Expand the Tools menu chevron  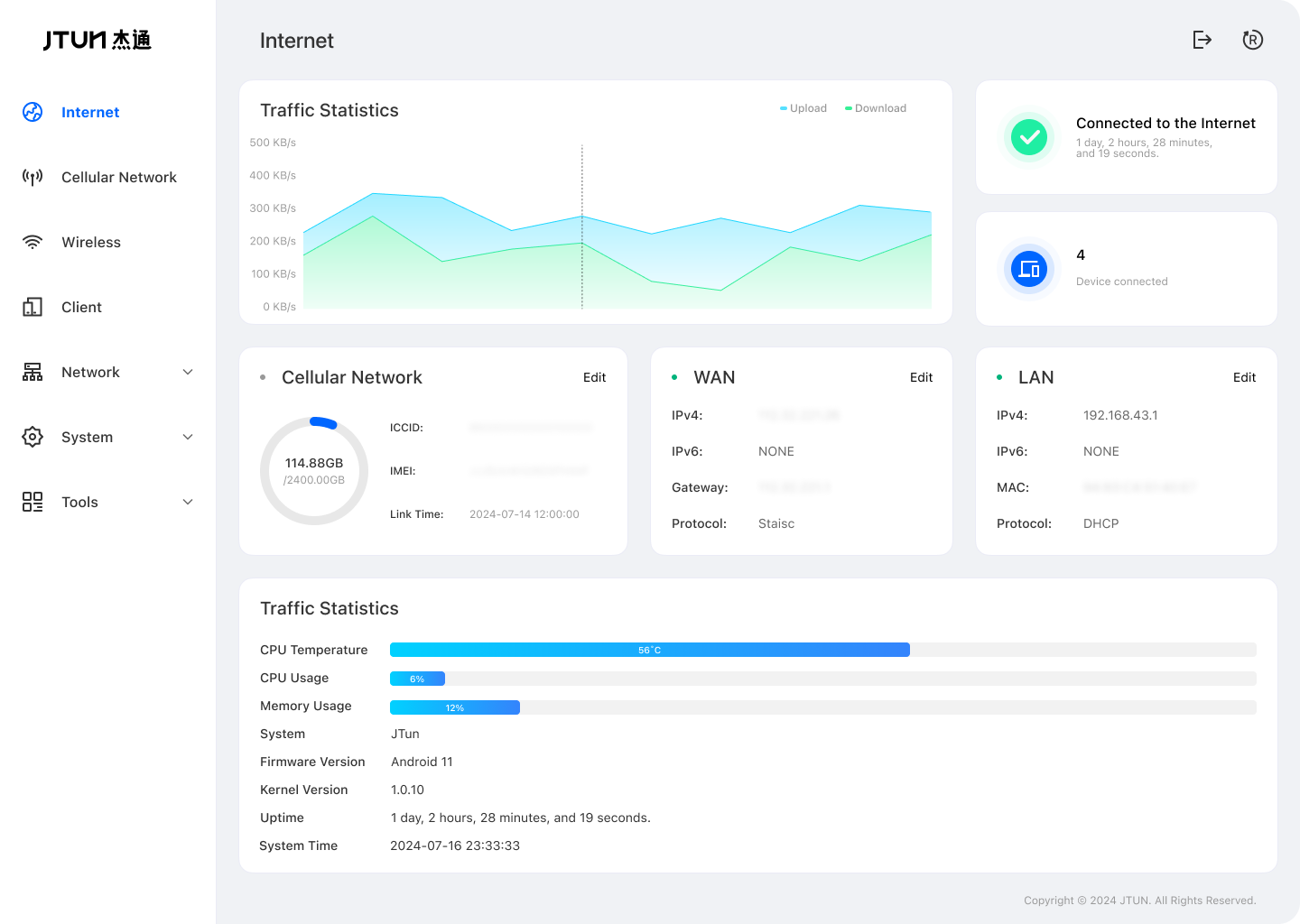pyautogui.click(x=188, y=502)
